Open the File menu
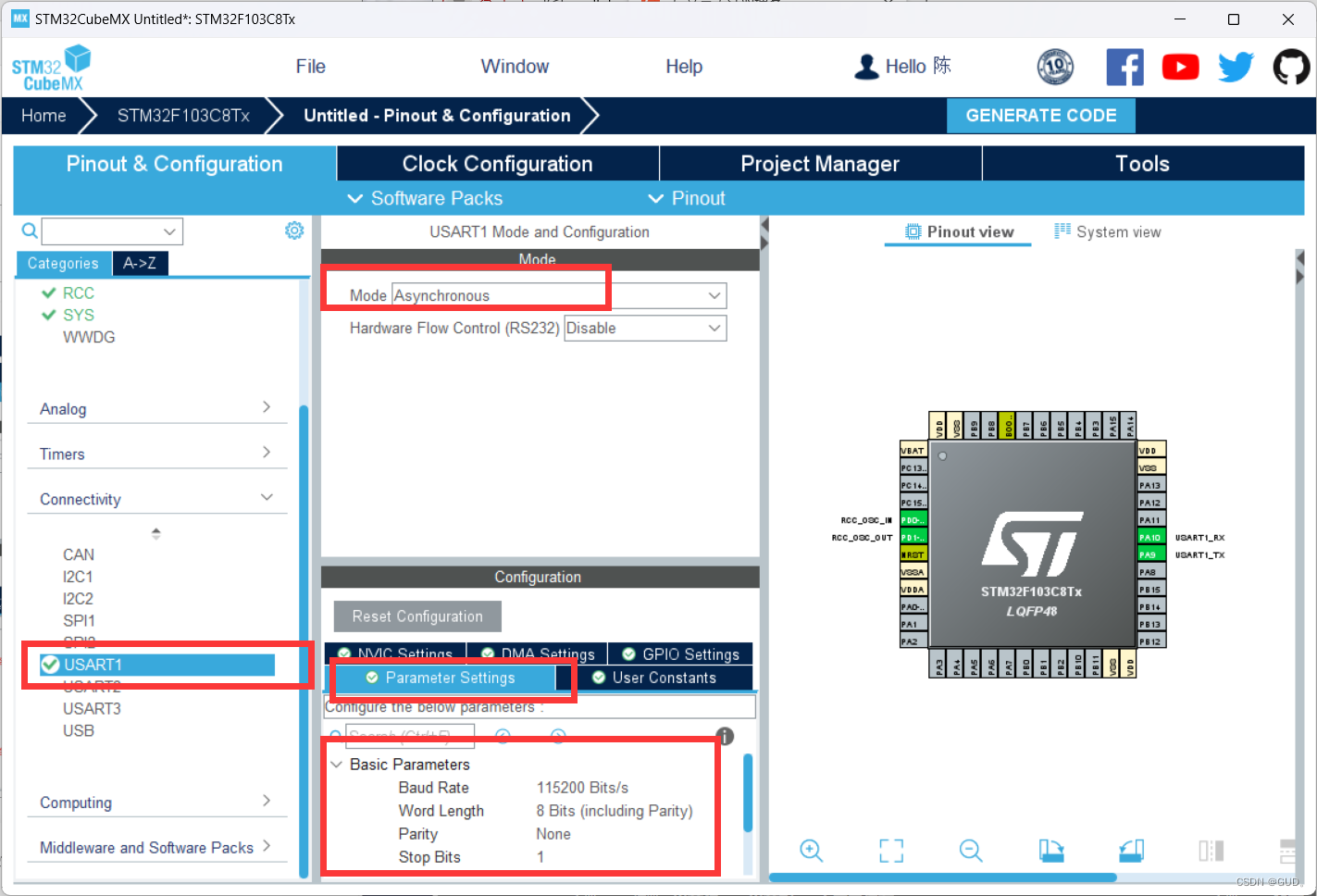Viewport: 1317px width, 896px height. click(310, 67)
